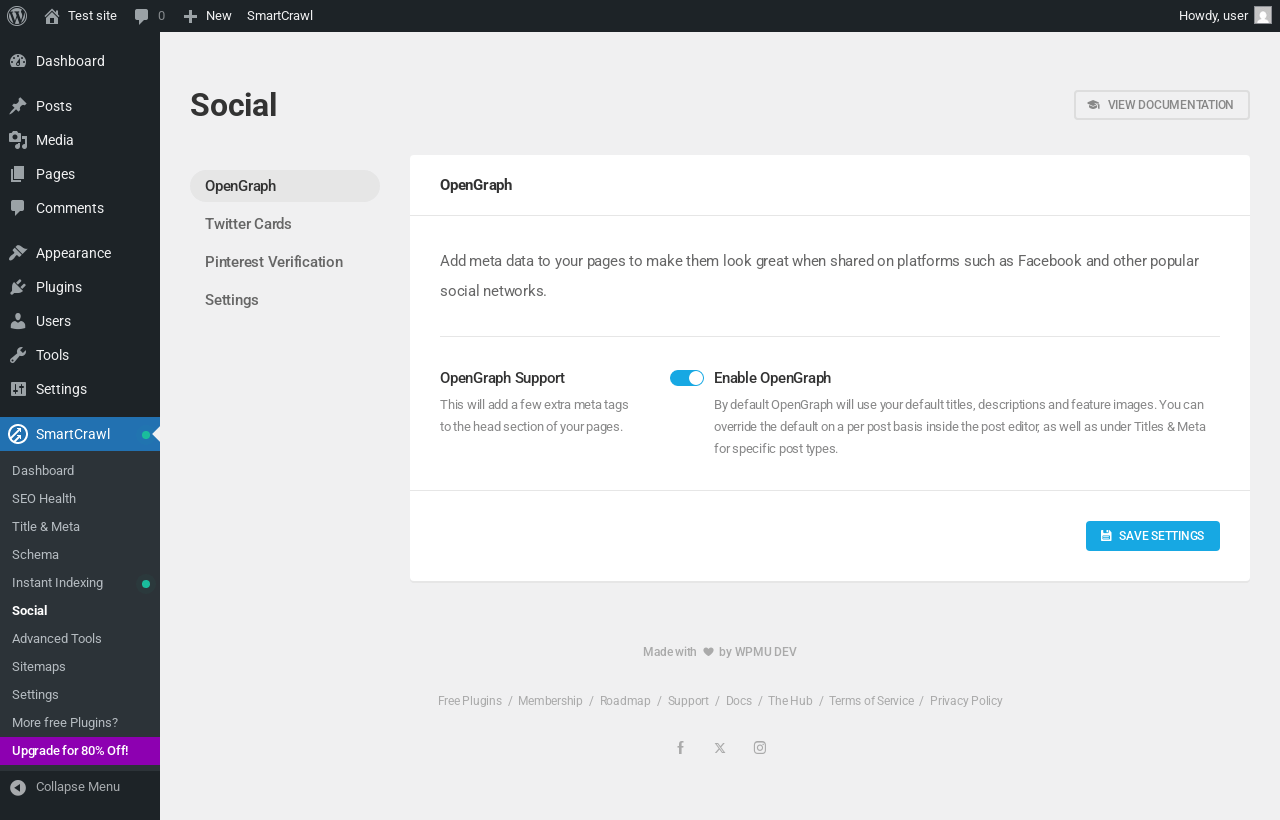Click the Dashboard gauge icon in sidebar
Viewport: 1280px width, 820px height.
pyautogui.click(x=18, y=61)
